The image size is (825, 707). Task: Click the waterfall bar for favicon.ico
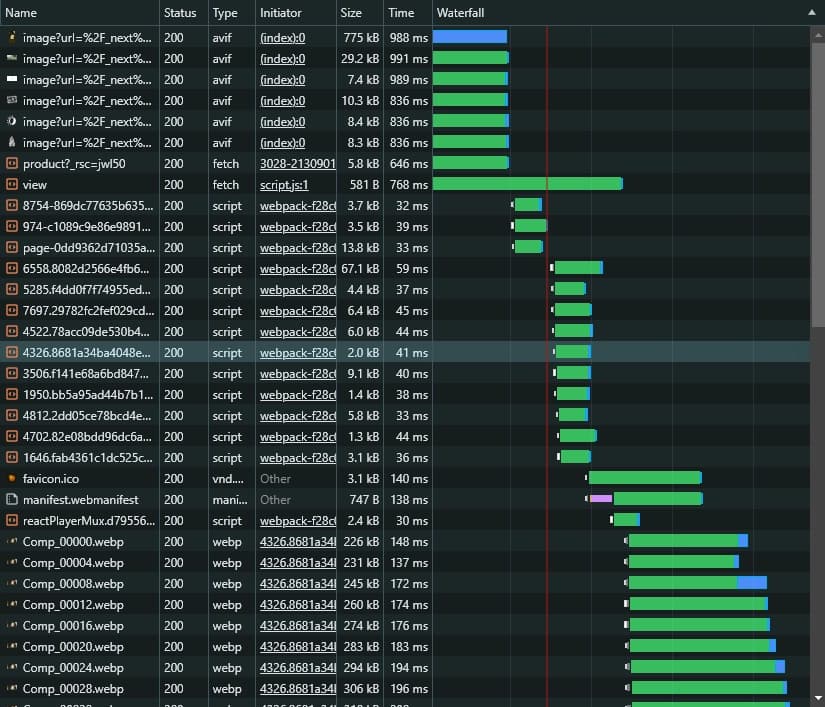pyautogui.click(x=645, y=478)
